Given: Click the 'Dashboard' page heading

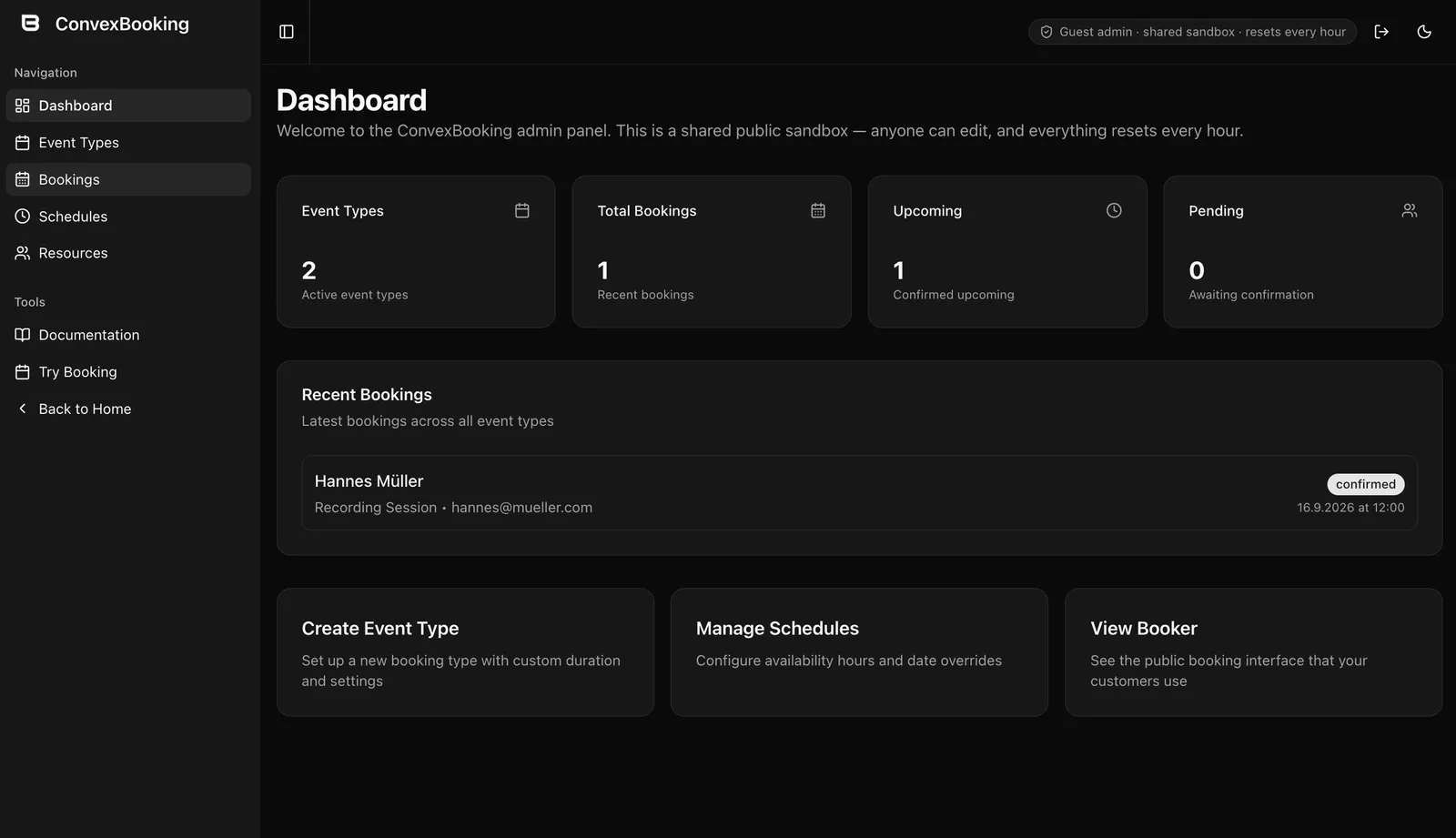Looking at the screenshot, I should 351,100.
